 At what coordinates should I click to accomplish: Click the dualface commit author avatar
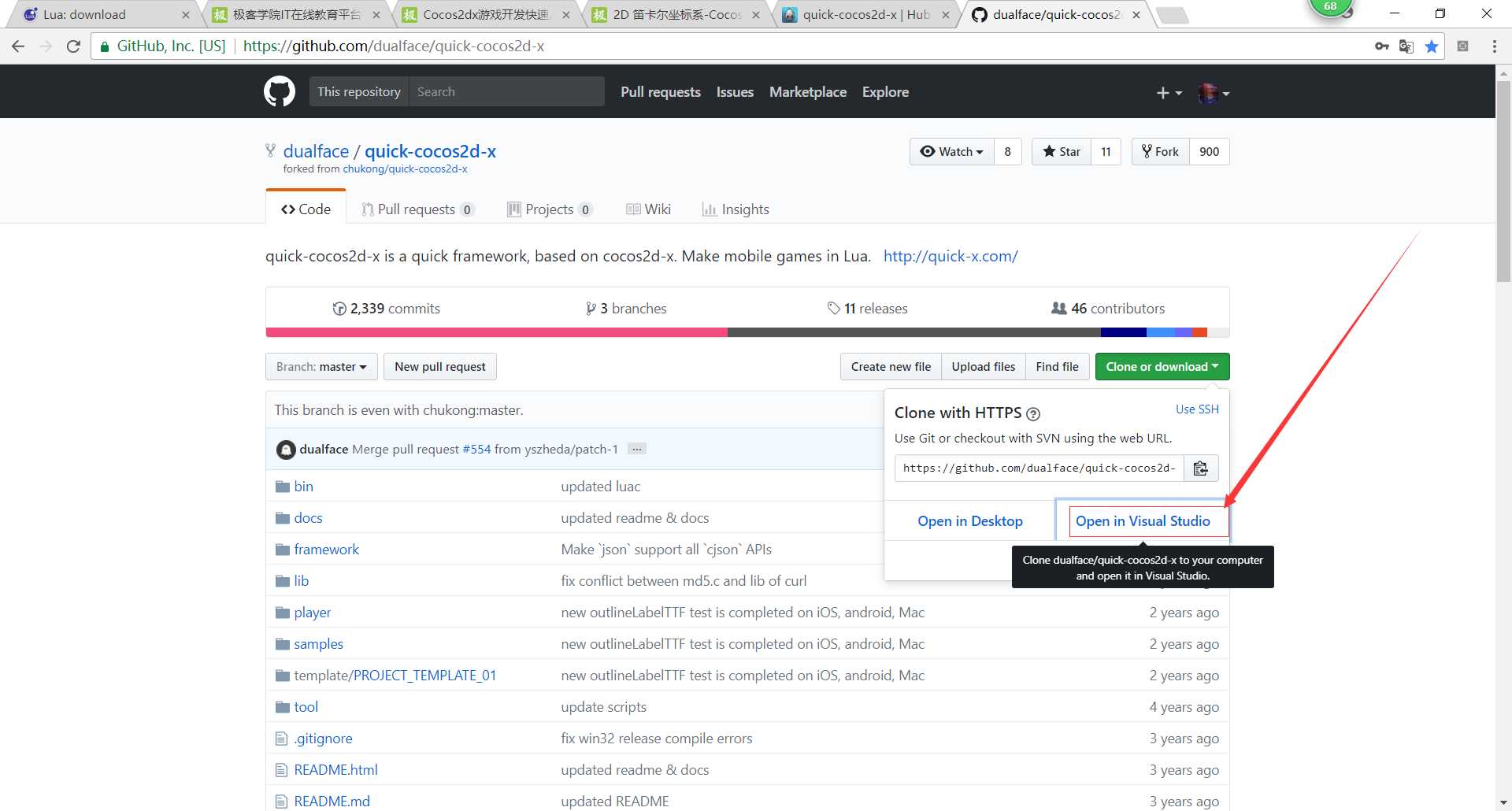click(286, 450)
